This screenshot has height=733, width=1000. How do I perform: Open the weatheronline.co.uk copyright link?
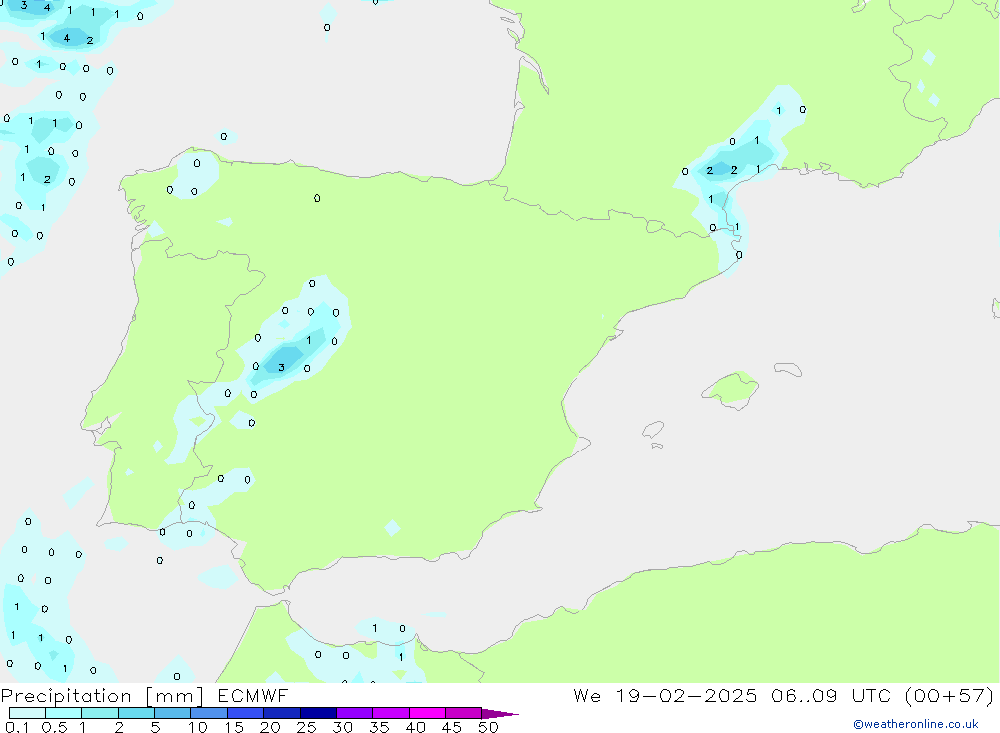pos(915,724)
